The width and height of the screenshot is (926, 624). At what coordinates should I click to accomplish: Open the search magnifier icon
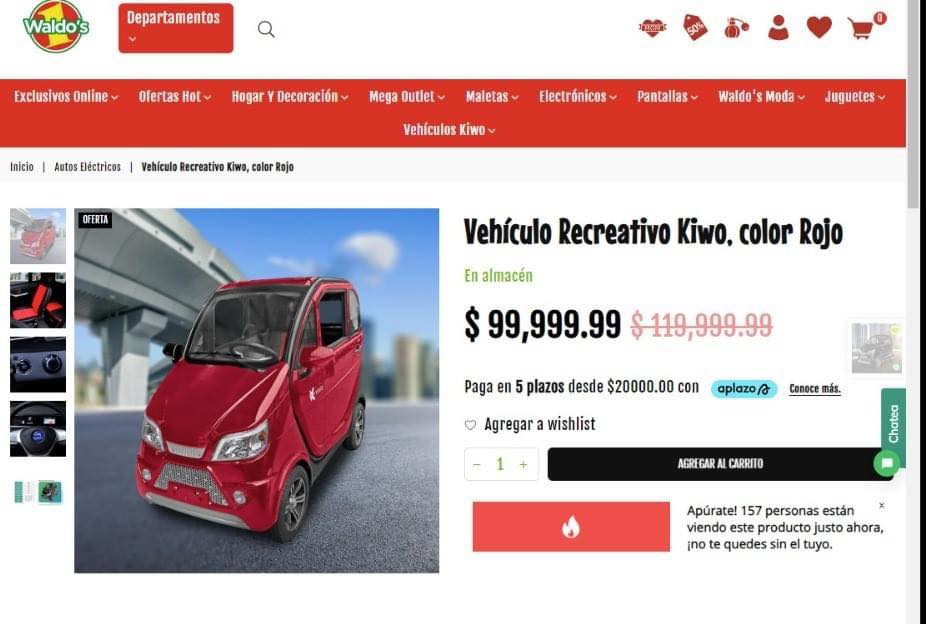point(266,29)
